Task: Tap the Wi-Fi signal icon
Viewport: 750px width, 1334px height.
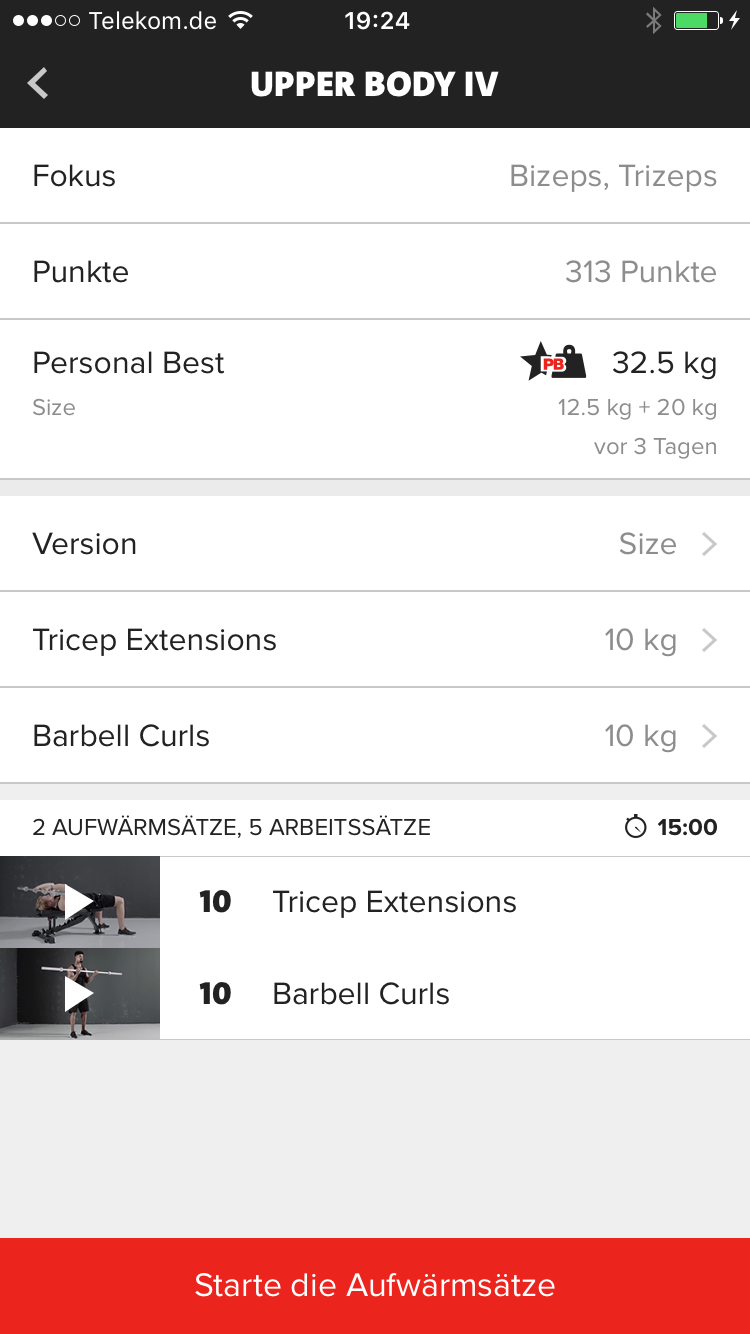Action: tap(240, 21)
